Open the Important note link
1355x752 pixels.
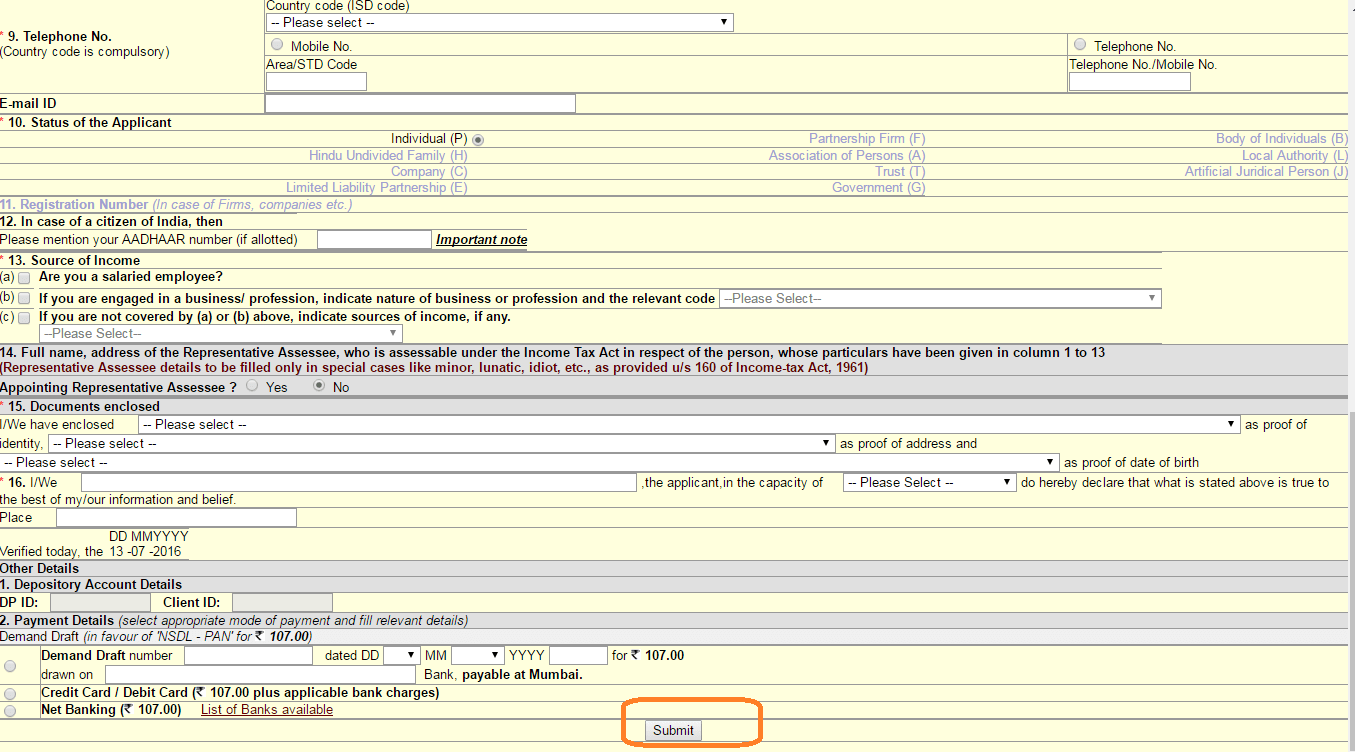480,239
